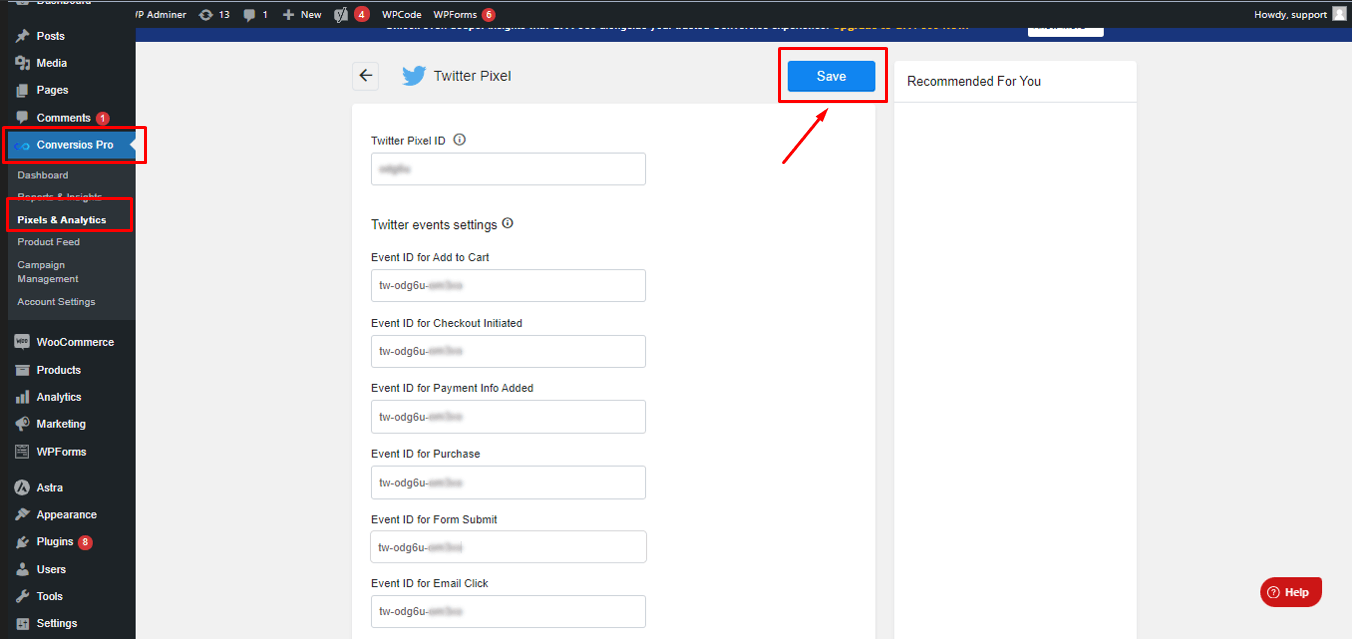1352x639 pixels.
Task: Open Account Settings submenu
Action: click(x=57, y=302)
